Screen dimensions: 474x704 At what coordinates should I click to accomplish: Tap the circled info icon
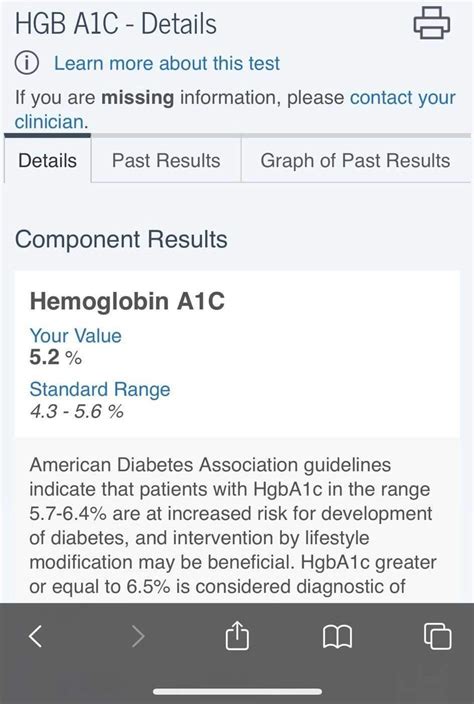(x=26, y=63)
